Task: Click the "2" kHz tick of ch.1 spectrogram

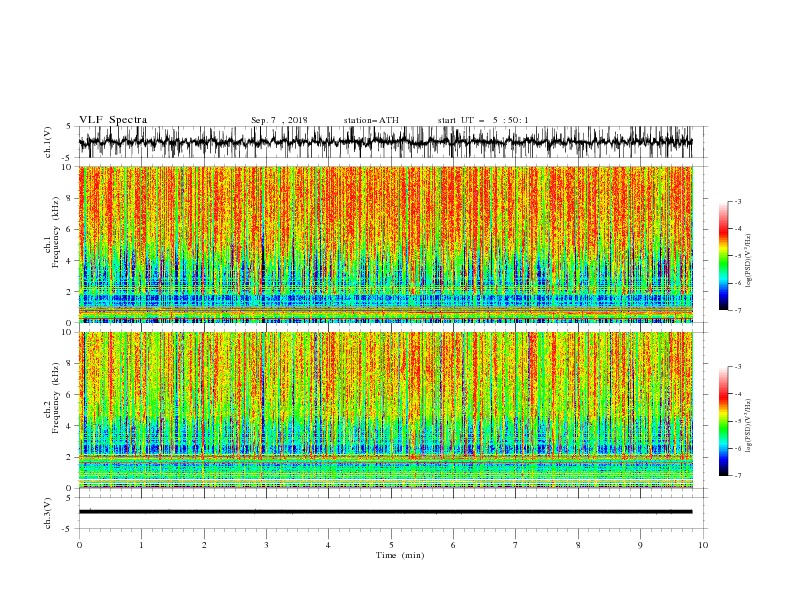Action: pyautogui.click(x=69, y=291)
